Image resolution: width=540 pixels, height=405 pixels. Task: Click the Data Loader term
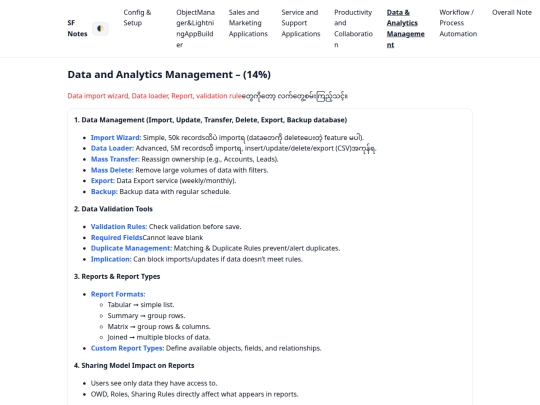112,148
